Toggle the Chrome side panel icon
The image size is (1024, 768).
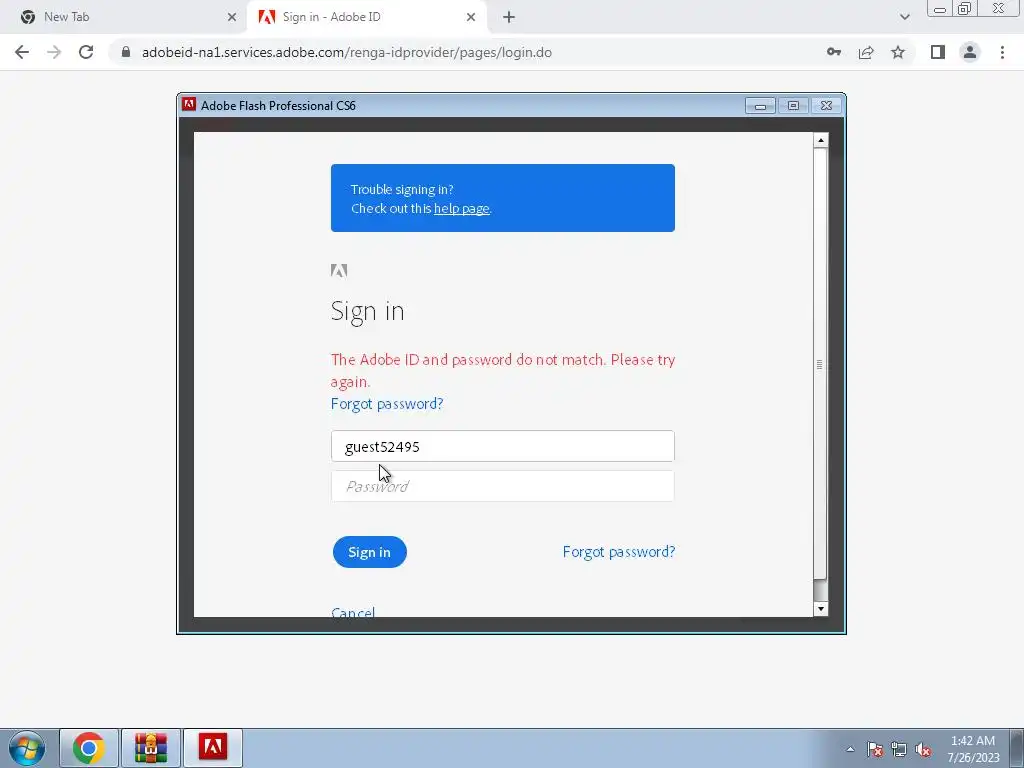point(938,52)
